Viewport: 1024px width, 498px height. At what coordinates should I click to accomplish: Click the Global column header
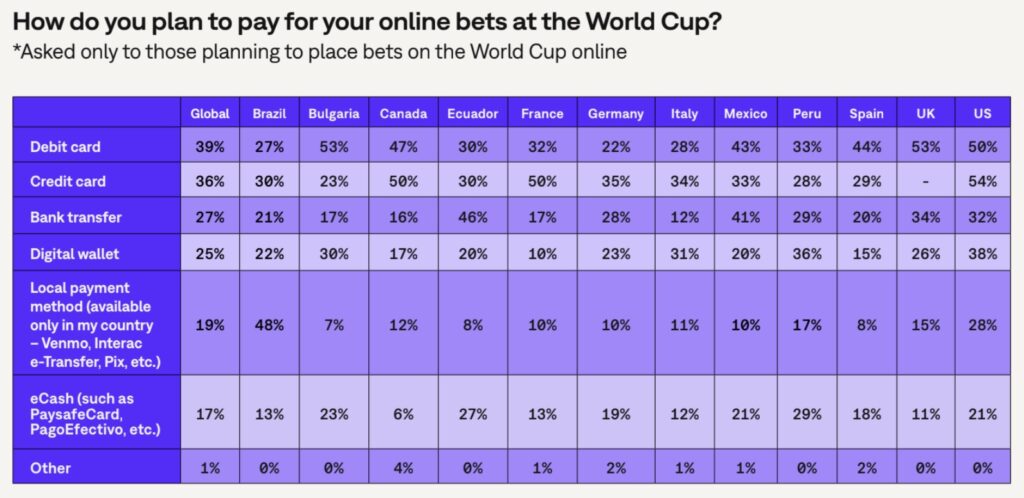pyautogui.click(x=210, y=114)
